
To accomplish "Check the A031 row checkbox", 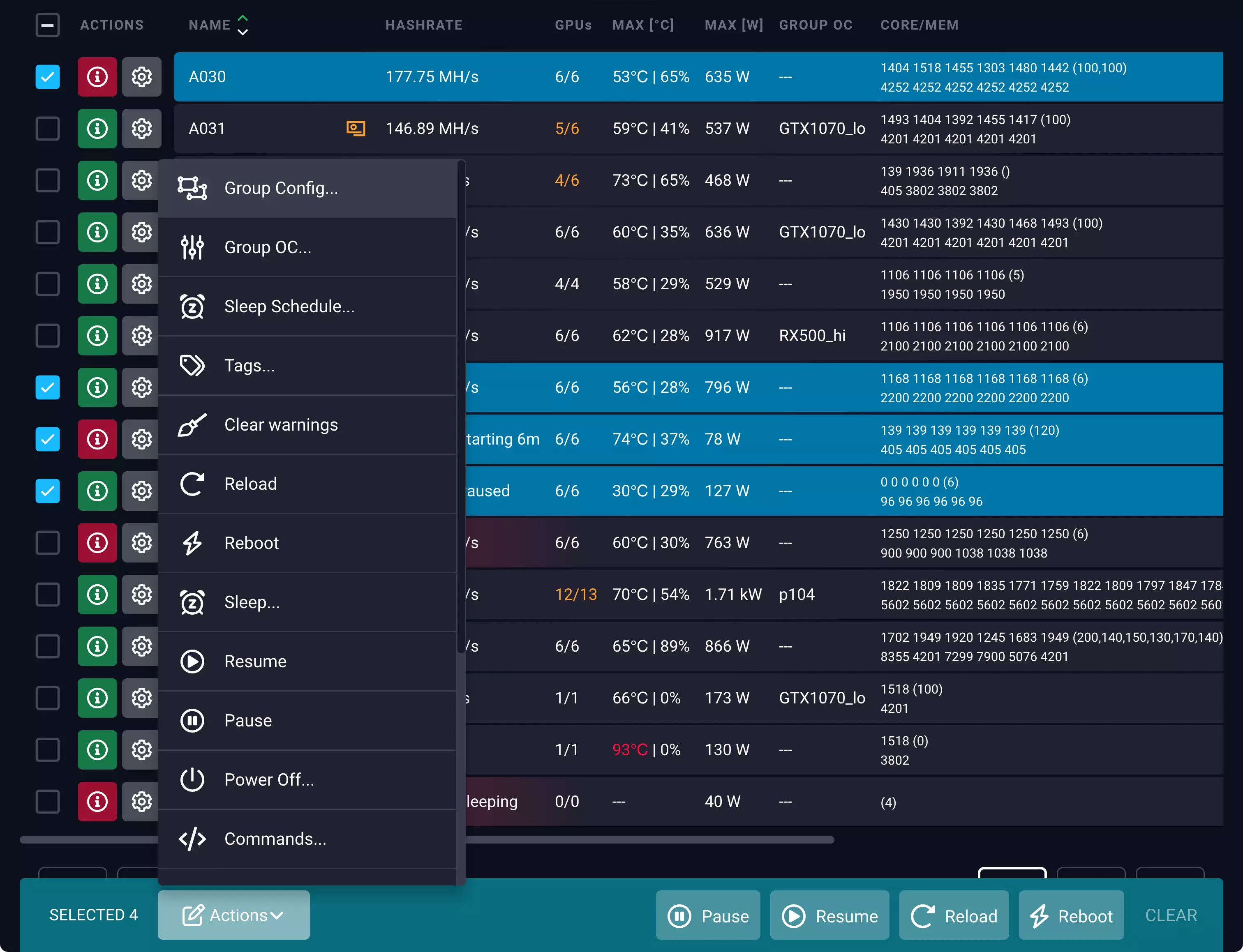I will [x=48, y=129].
